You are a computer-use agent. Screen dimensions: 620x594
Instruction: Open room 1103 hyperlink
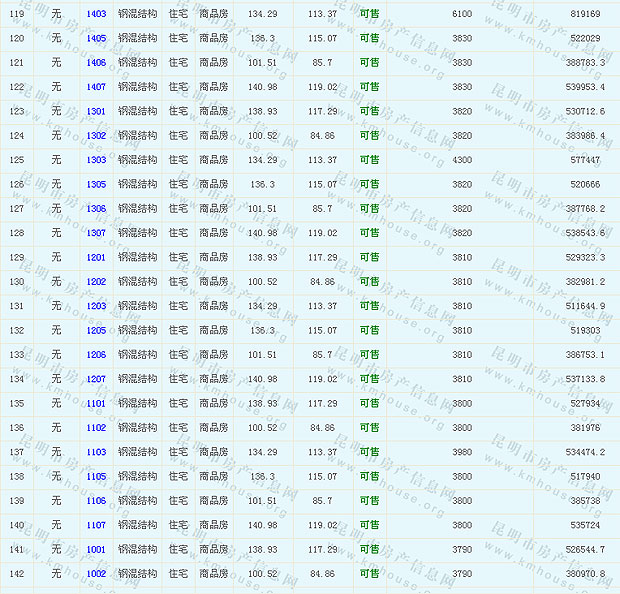[96, 452]
